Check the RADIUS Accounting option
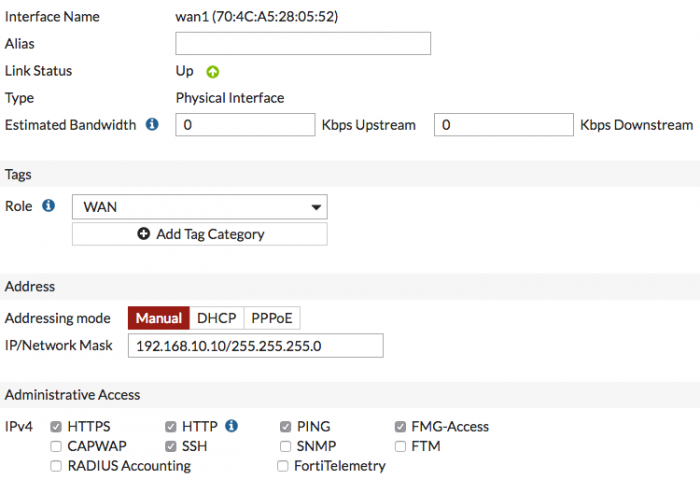This screenshot has height=480, width=700. pos(57,466)
